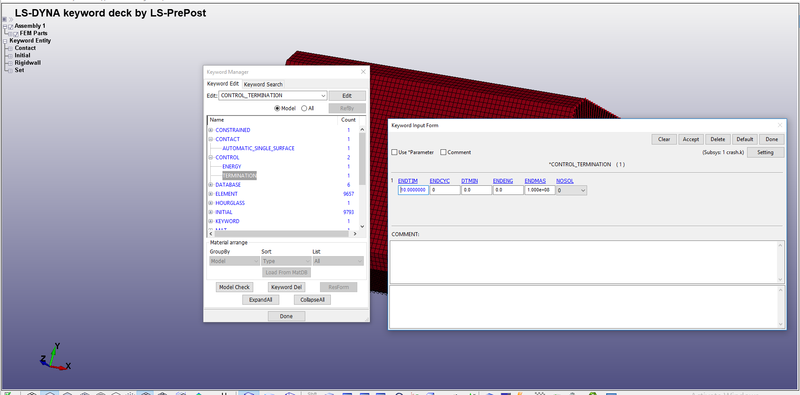Expand the Contact node under Keyword Entity
This screenshot has height=395, width=800.
click(10, 48)
